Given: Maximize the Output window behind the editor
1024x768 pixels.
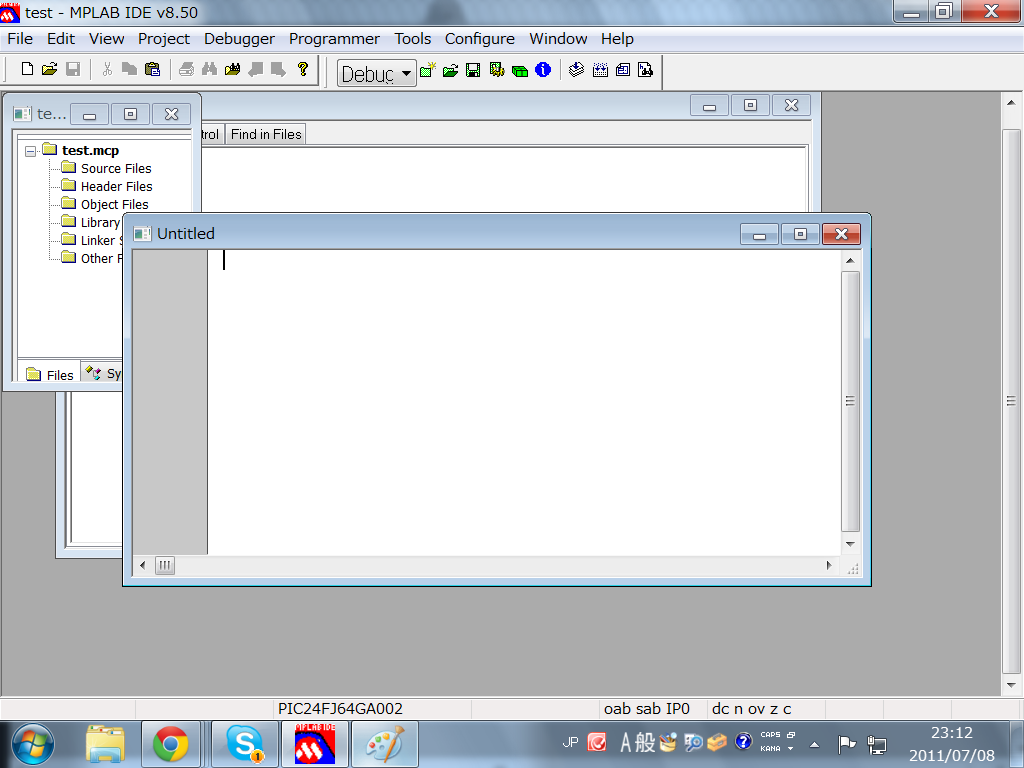Looking at the screenshot, I should [x=750, y=105].
